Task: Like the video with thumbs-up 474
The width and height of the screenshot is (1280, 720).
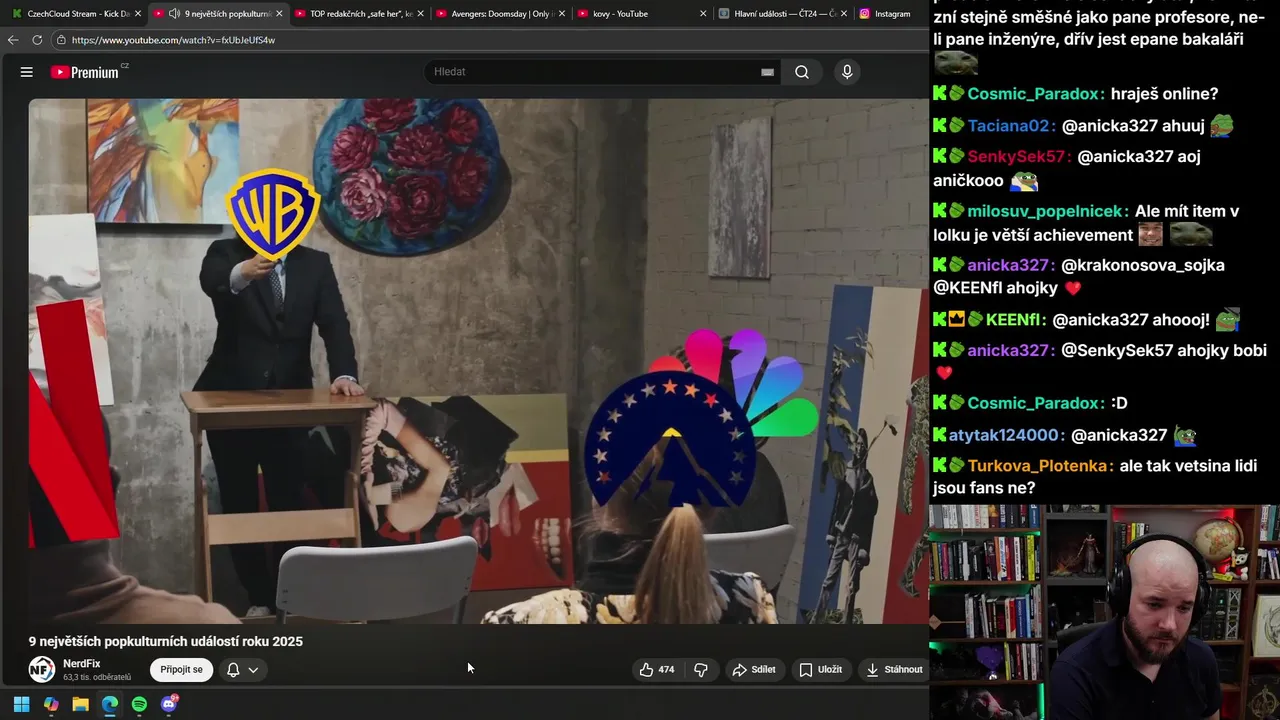Action: coord(657,670)
